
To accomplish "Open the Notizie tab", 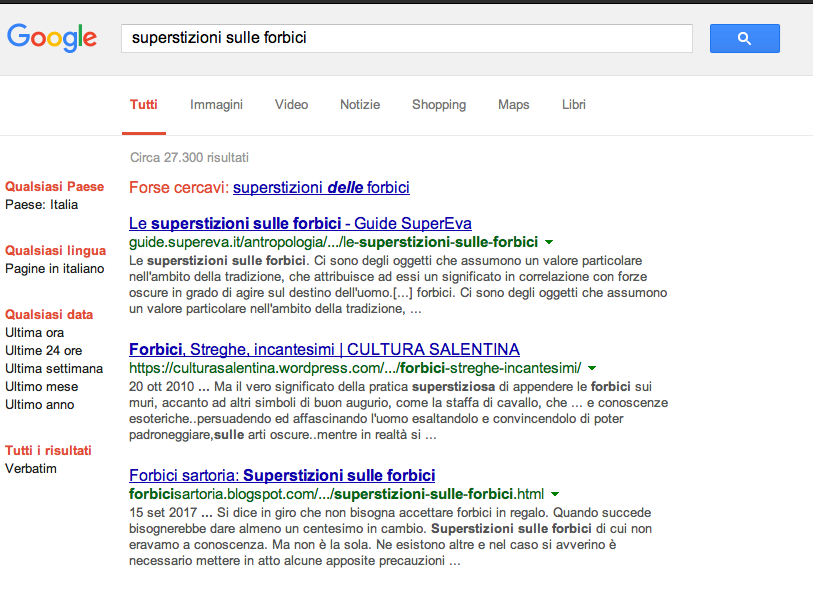I will [360, 105].
